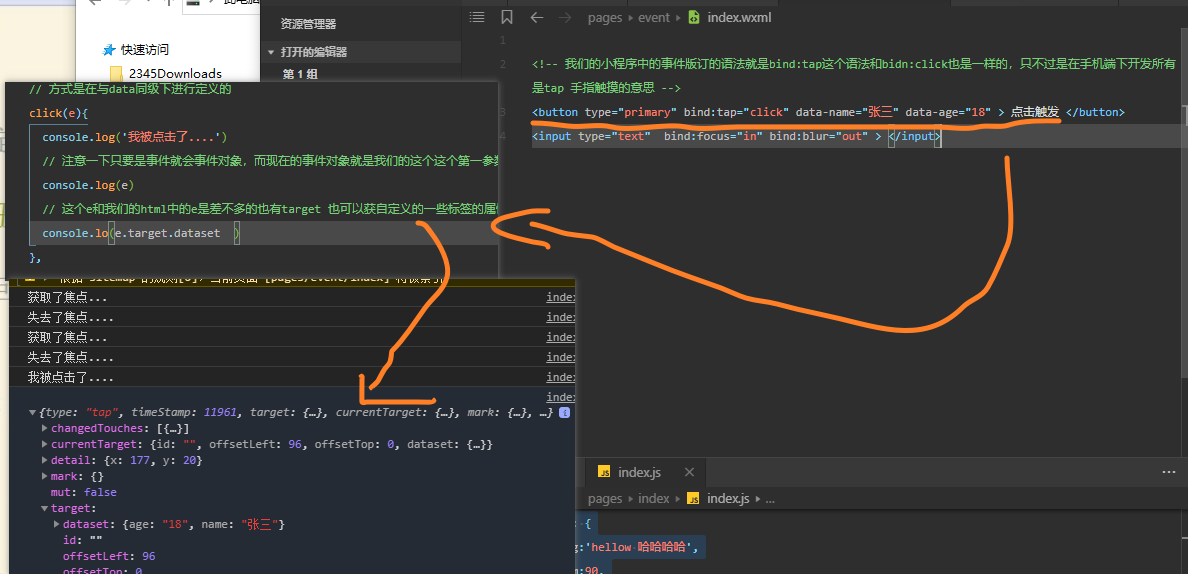The height and width of the screenshot is (574, 1188).
Task: Close the index.js tab
Action: (x=687, y=472)
